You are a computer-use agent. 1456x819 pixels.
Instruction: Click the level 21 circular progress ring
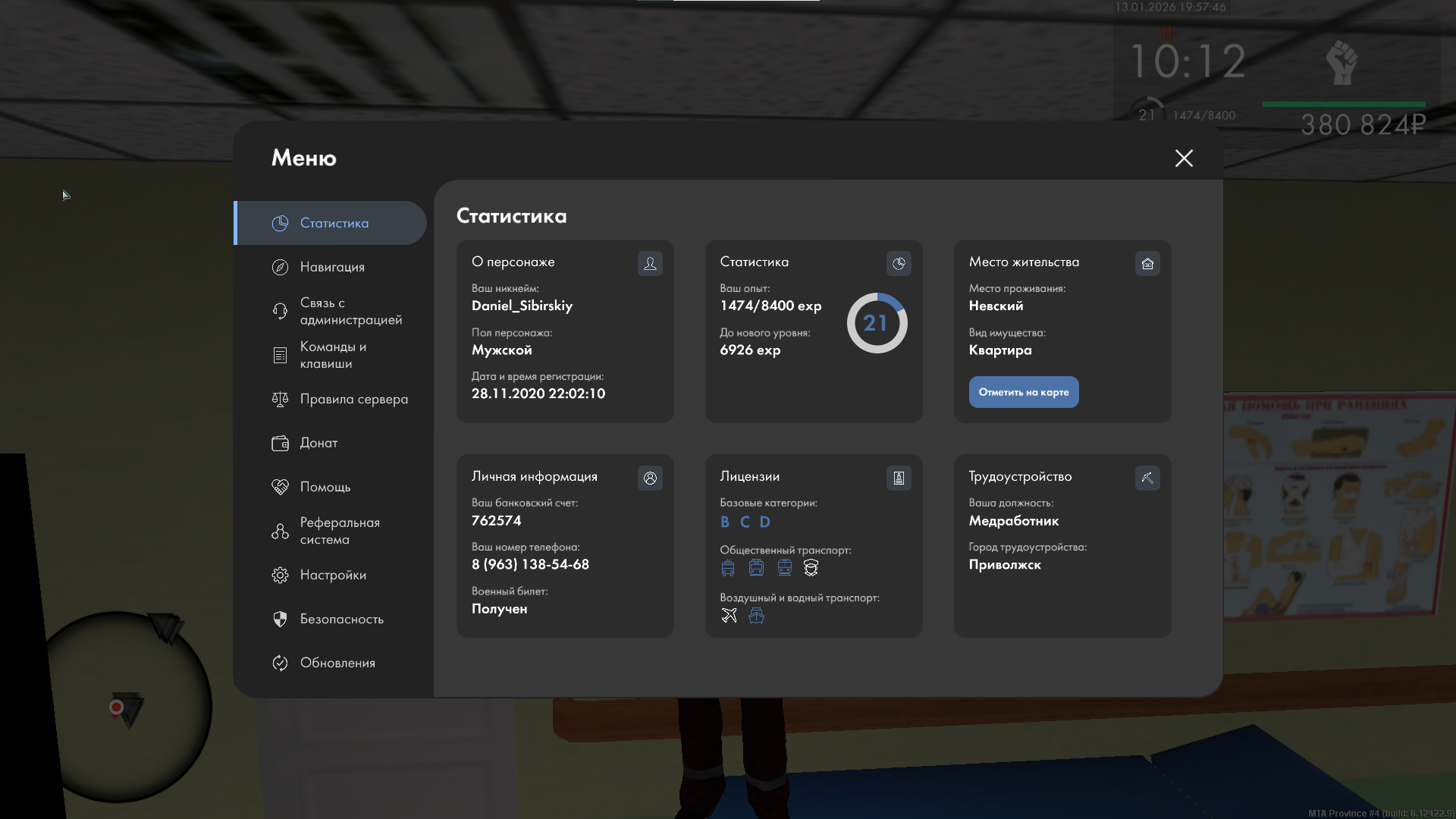(x=876, y=323)
